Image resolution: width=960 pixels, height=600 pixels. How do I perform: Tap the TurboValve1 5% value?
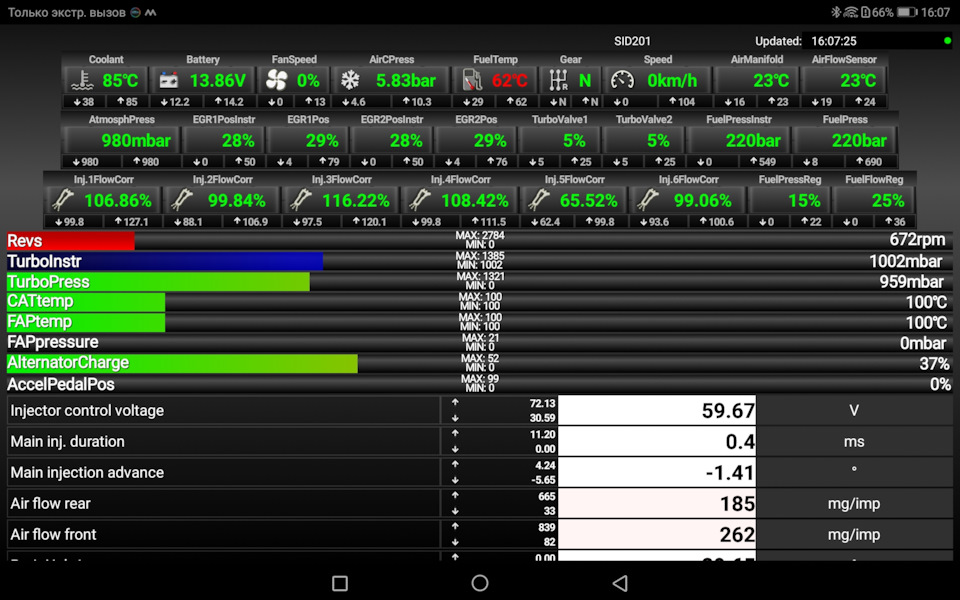pos(574,141)
